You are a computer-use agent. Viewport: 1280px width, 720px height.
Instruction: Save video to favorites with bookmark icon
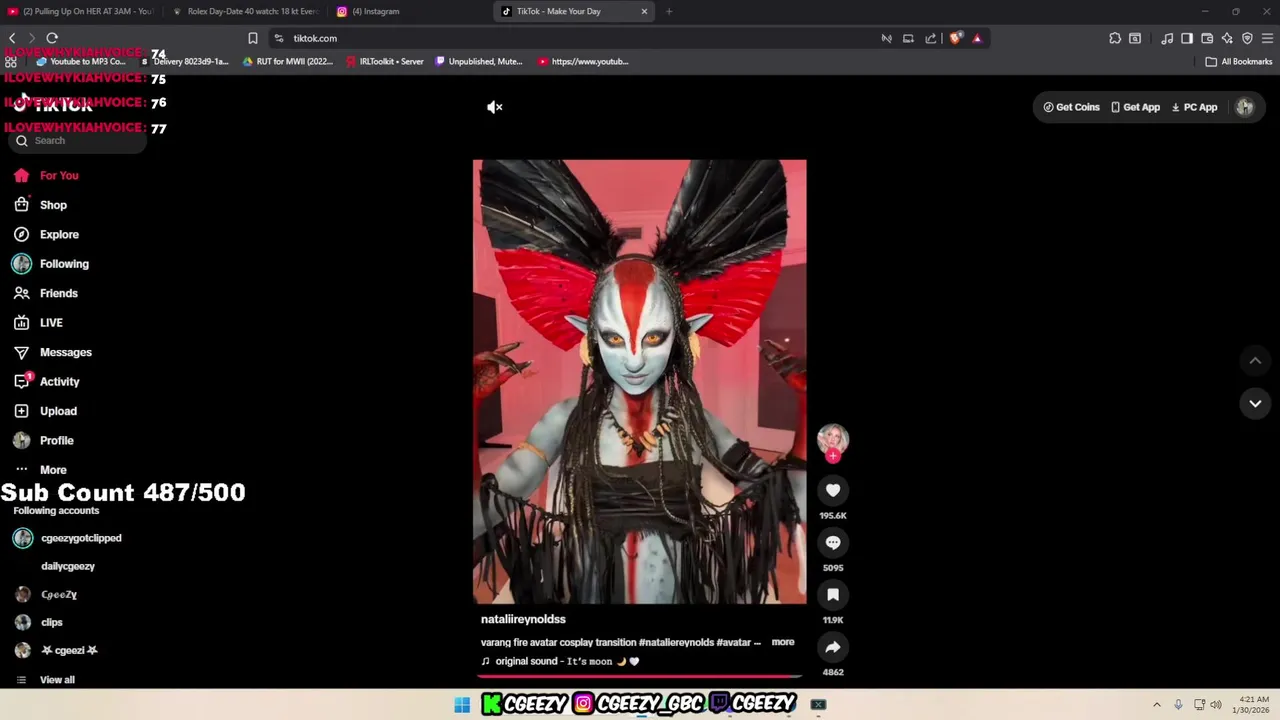(x=833, y=594)
